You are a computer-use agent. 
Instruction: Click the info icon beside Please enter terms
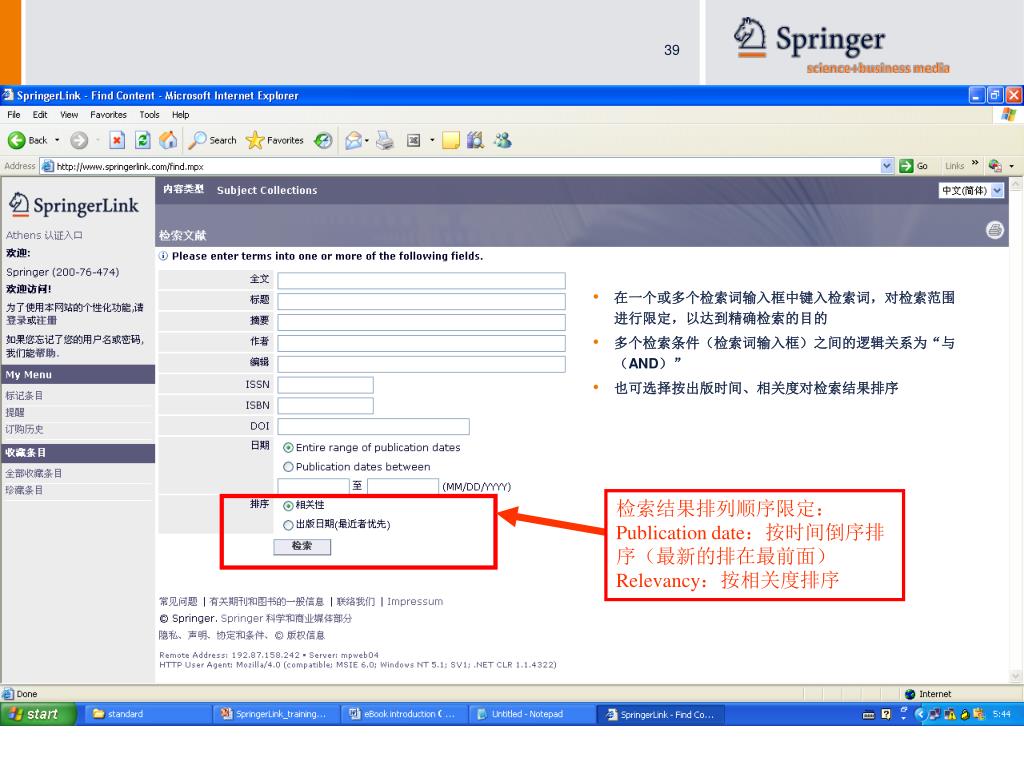[x=163, y=256]
